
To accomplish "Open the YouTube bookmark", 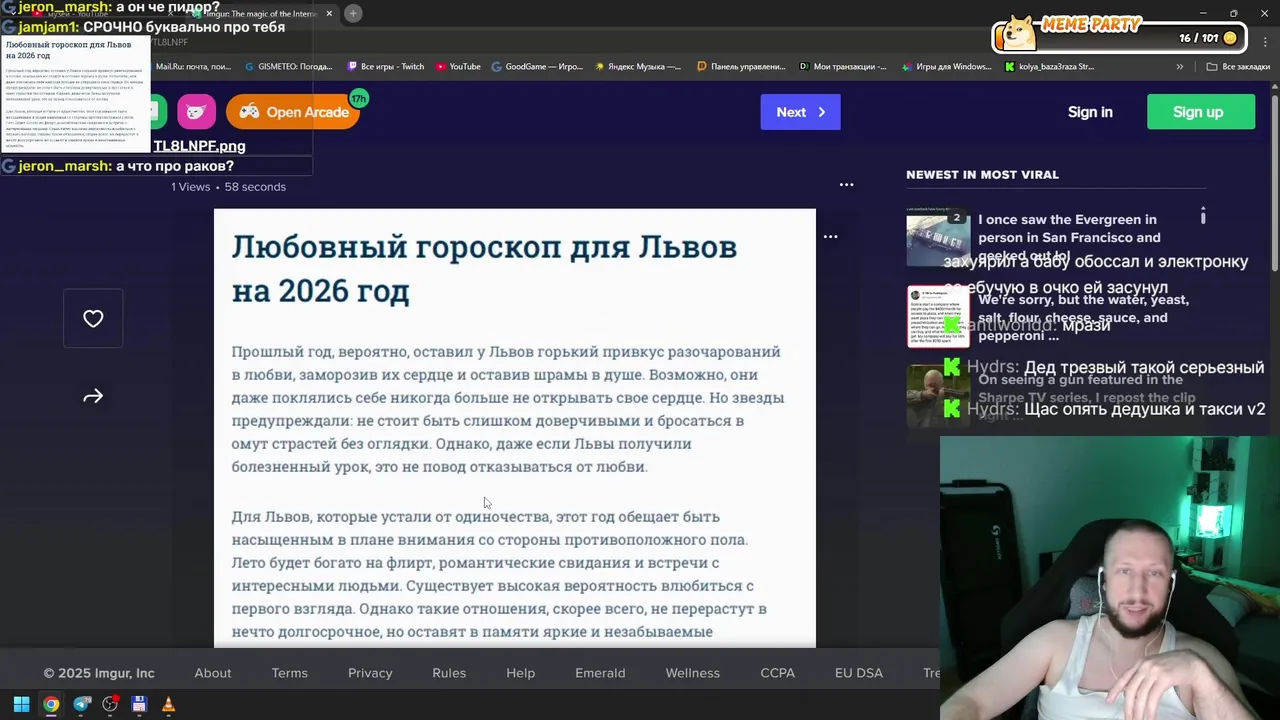I will tap(458, 67).
